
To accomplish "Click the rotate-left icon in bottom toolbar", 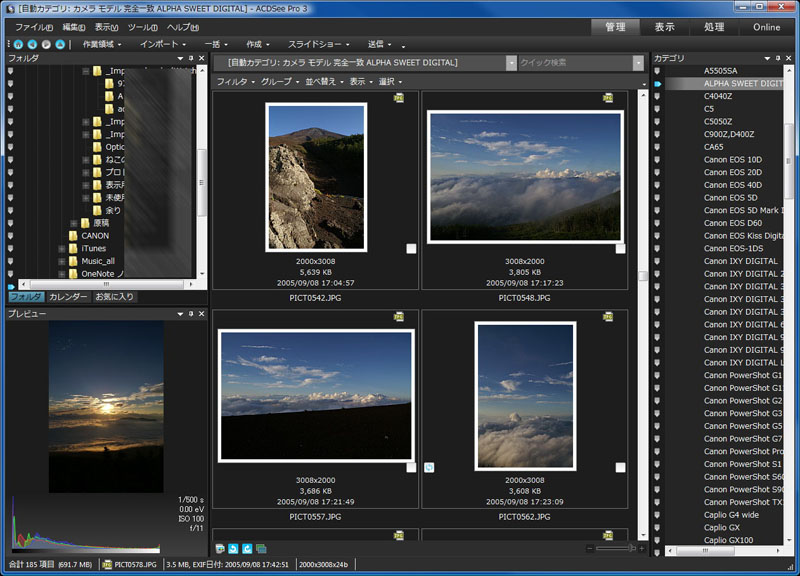I will (233, 548).
